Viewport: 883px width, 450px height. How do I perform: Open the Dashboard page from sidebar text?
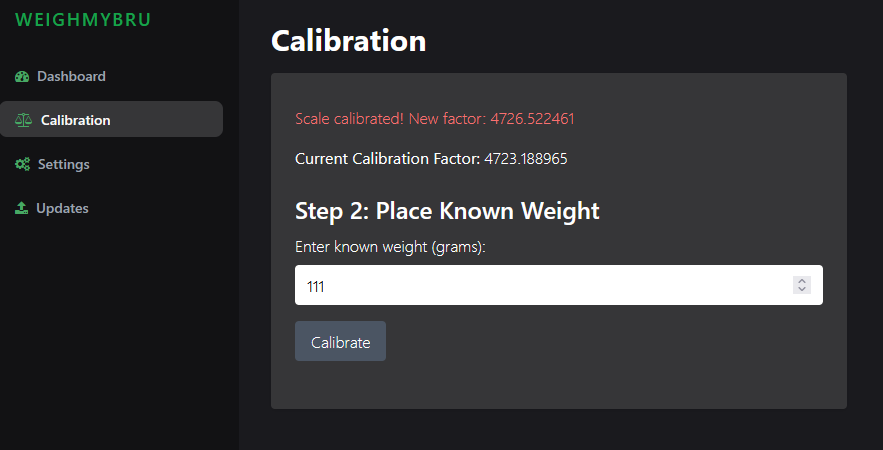(71, 76)
